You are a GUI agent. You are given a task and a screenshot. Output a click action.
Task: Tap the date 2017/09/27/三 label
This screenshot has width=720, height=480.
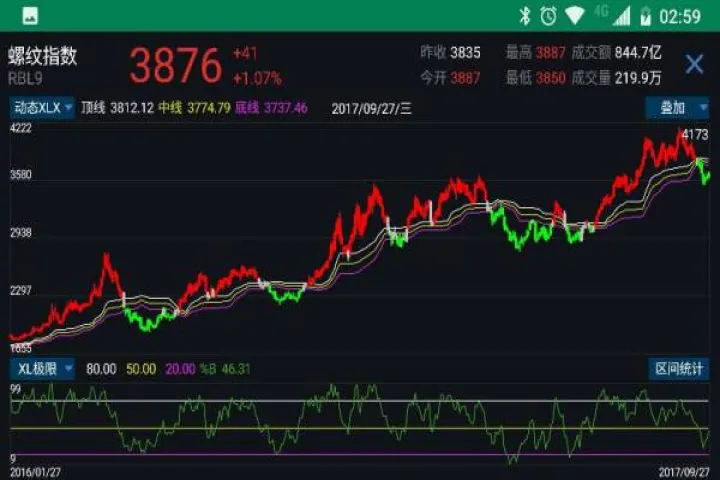(371, 109)
